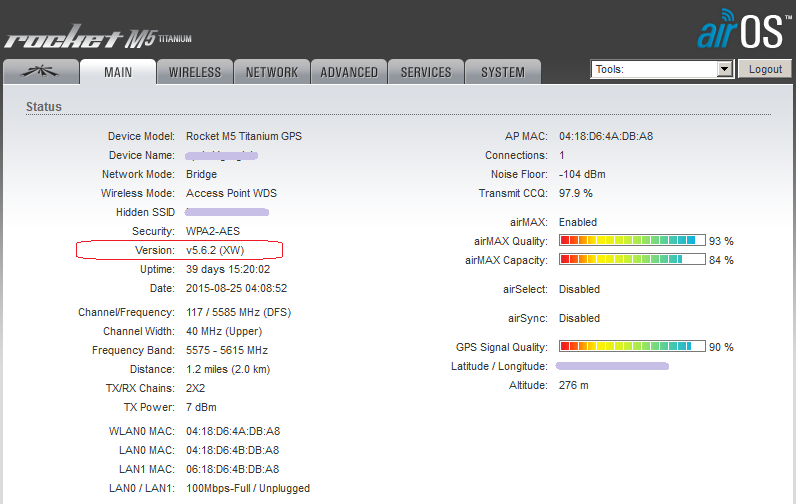Click the date value 2015-08-25 04:08:52

(x=236, y=288)
